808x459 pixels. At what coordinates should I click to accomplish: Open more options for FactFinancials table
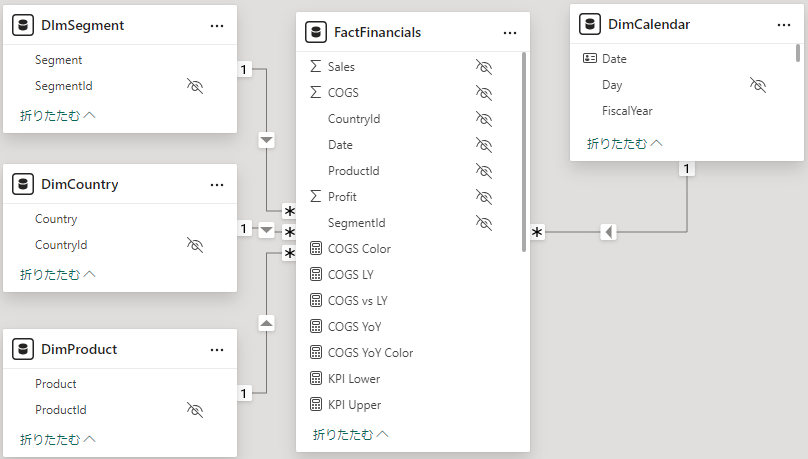510,33
